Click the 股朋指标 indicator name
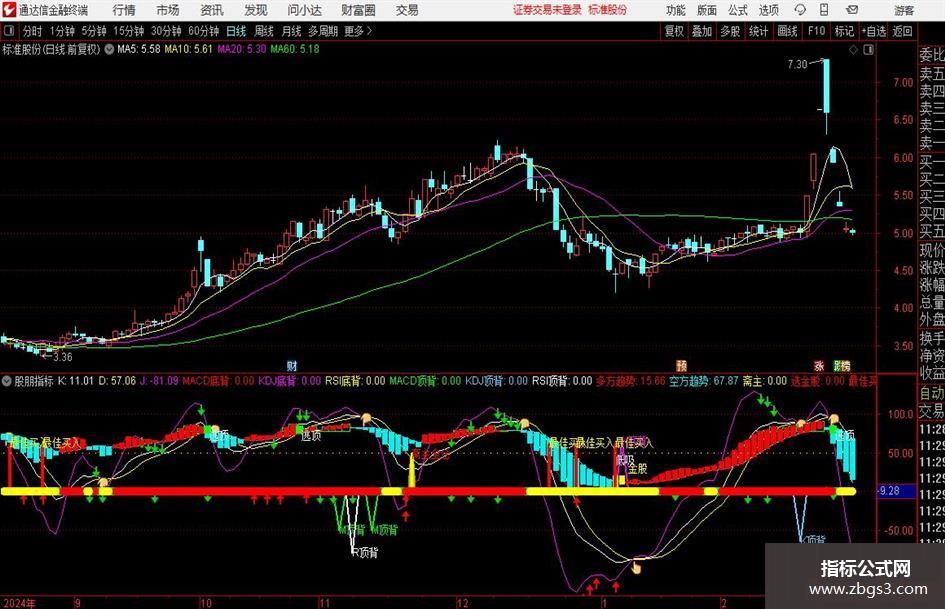945x609 pixels. point(34,381)
